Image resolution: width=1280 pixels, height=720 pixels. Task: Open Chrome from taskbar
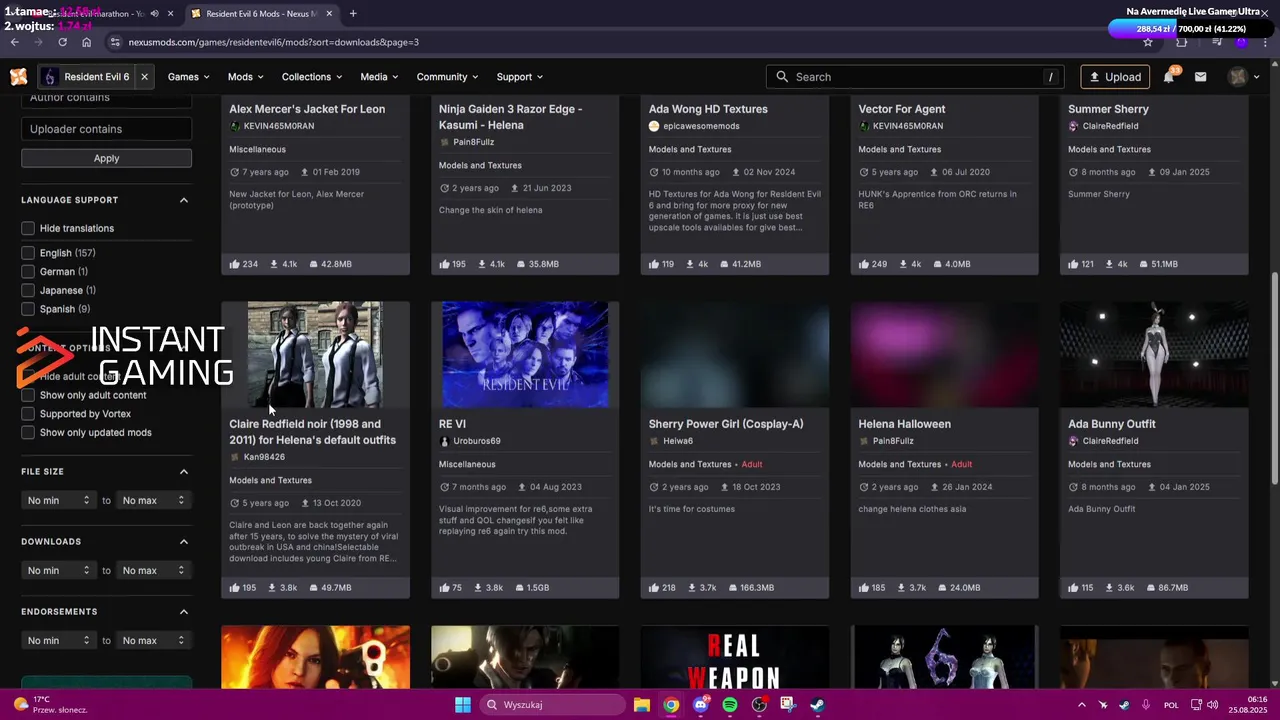671,705
